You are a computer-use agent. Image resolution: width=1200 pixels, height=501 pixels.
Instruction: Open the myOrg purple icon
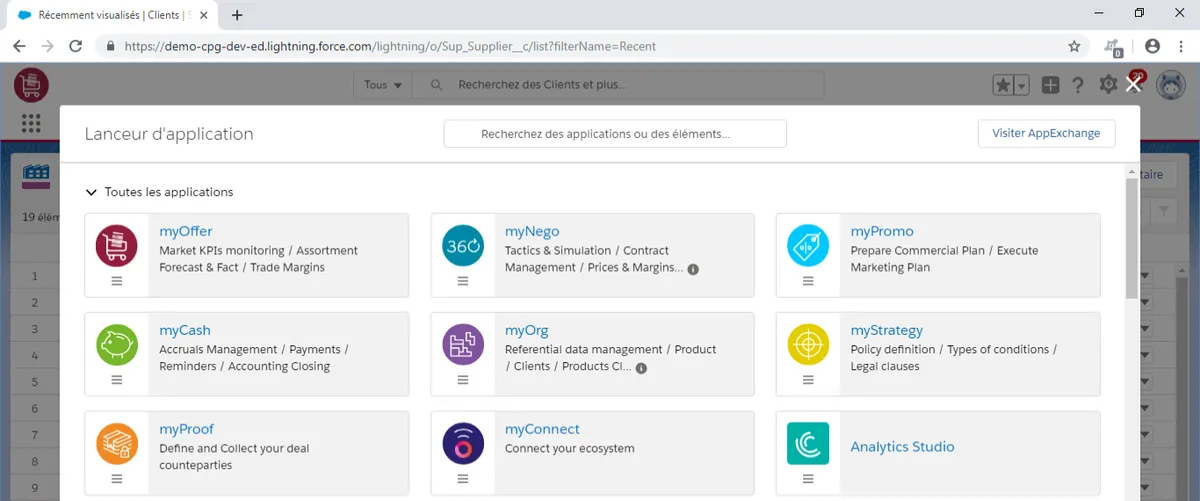462,345
